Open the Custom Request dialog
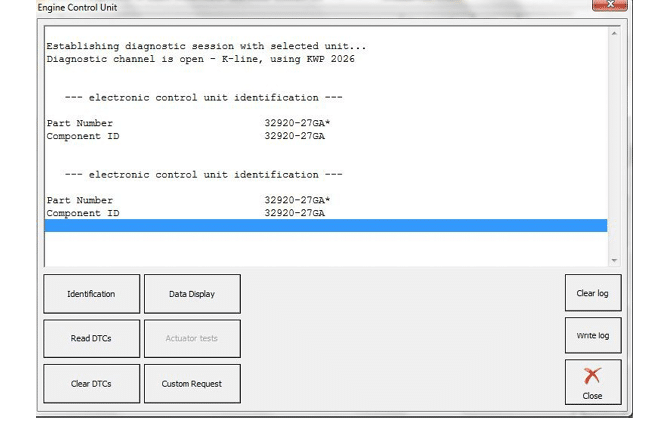Viewport: 670px width, 424px height. pyautogui.click(x=192, y=383)
